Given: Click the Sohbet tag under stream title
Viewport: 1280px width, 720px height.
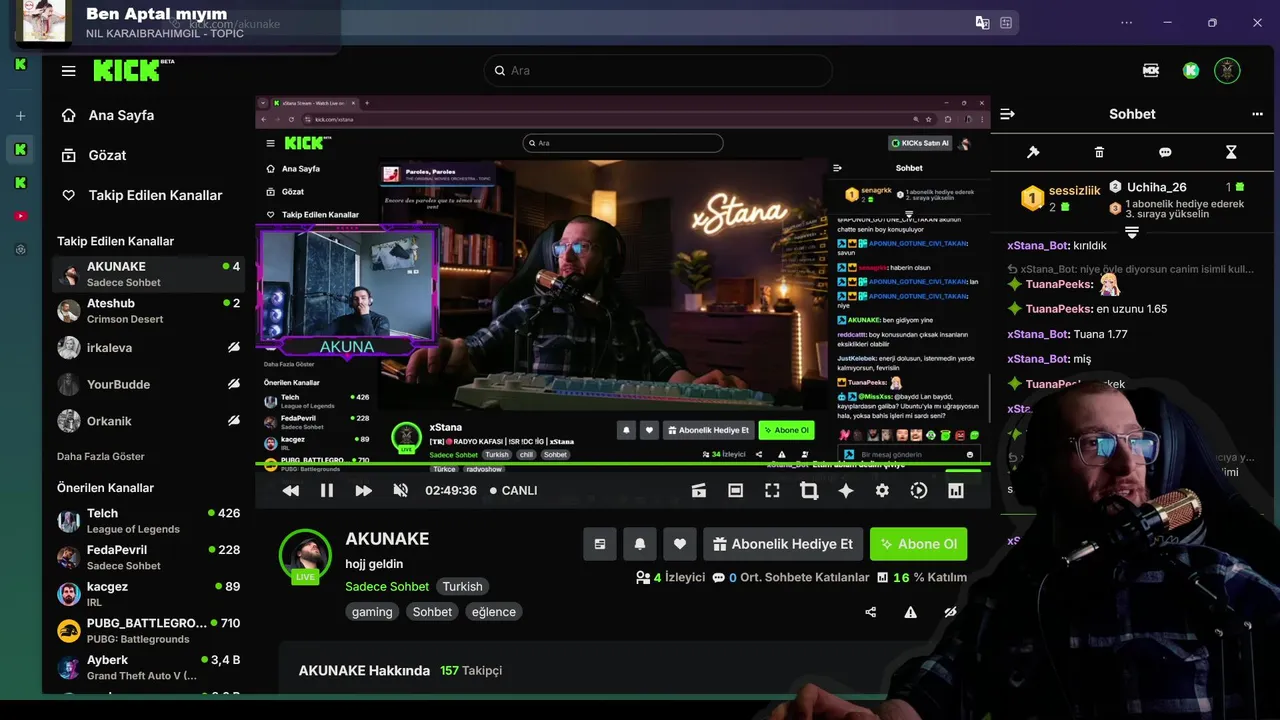Looking at the screenshot, I should 432,612.
